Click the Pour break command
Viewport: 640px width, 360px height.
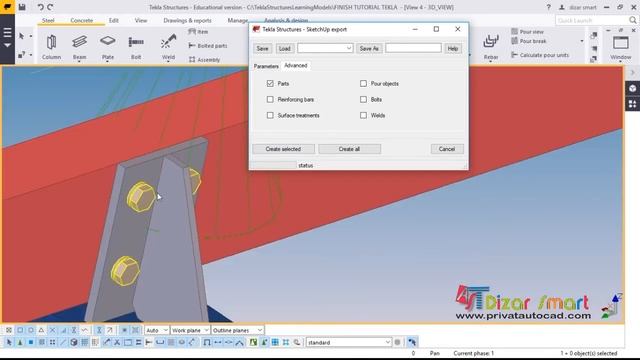pyautogui.click(x=529, y=41)
